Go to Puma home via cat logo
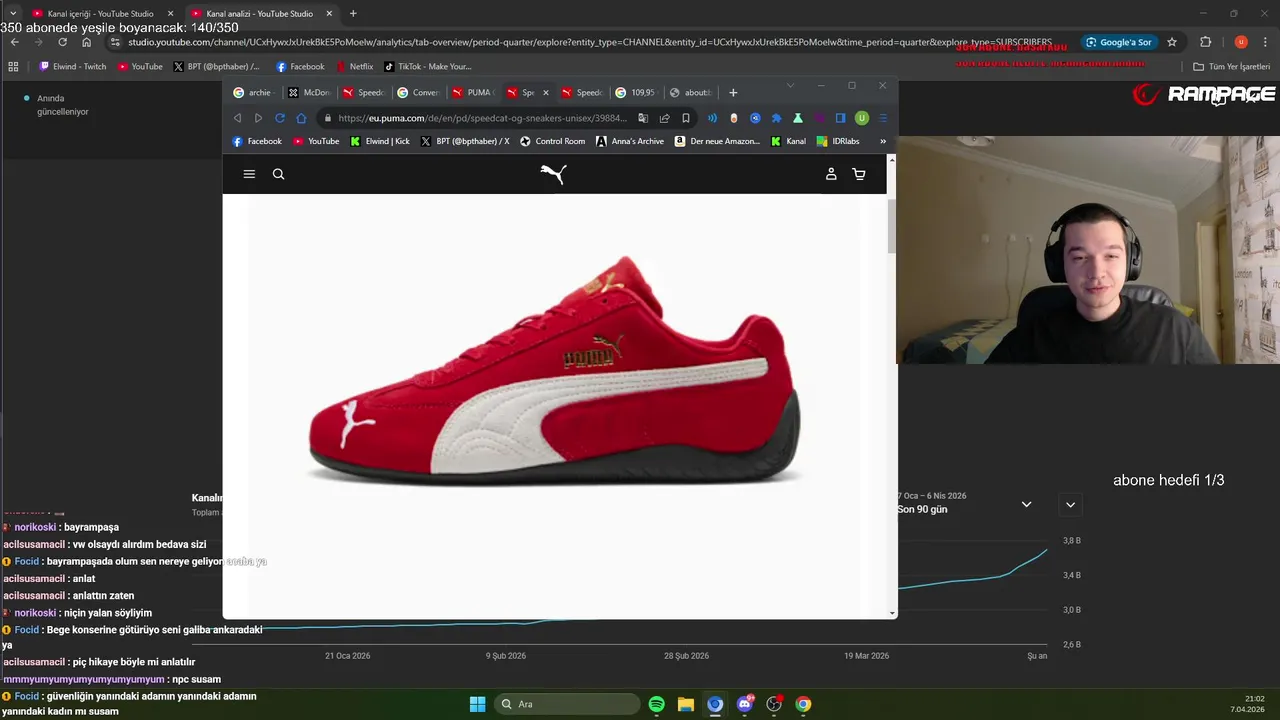Viewport: 1280px width, 720px height. tap(554, 174)
